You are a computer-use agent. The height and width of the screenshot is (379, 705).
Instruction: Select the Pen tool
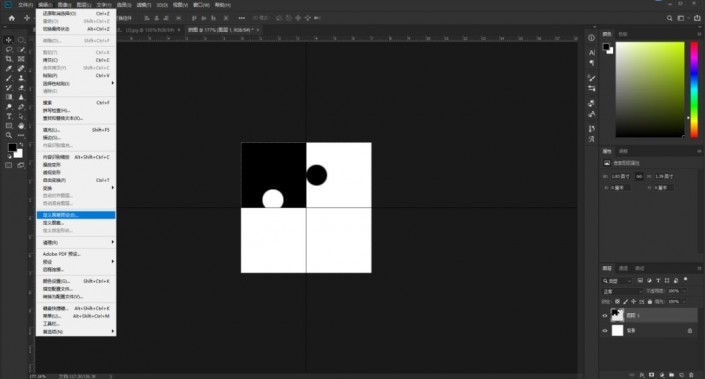pos(21,107)
